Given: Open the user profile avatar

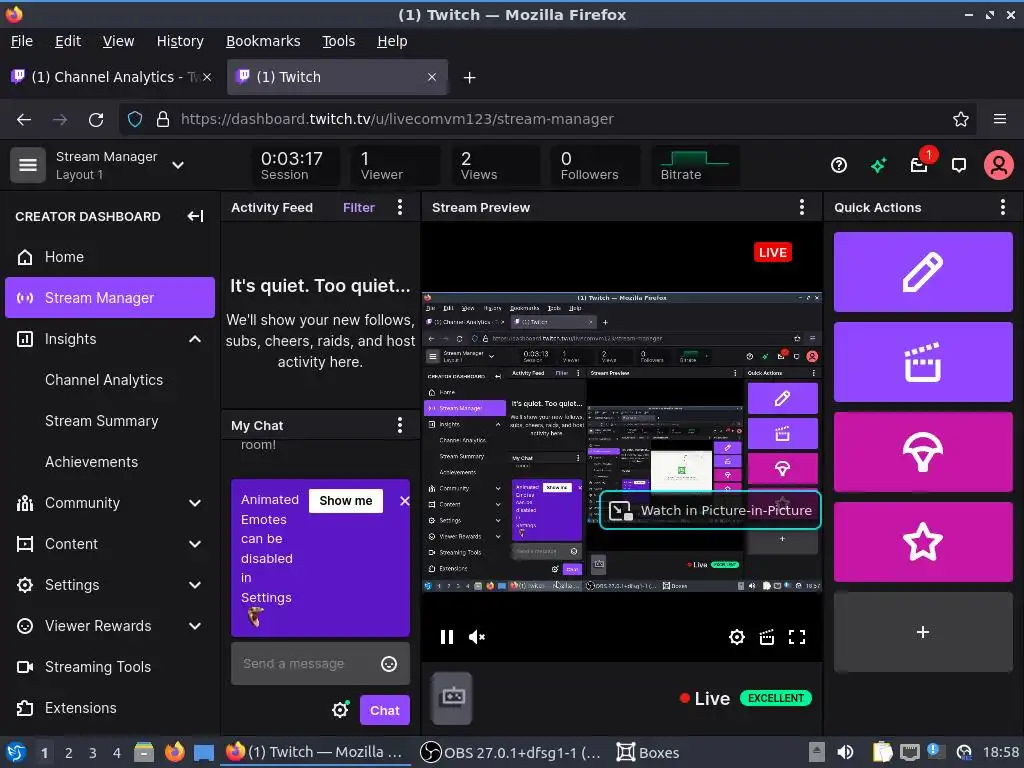Looking at the screenshot, I should 999,165.
